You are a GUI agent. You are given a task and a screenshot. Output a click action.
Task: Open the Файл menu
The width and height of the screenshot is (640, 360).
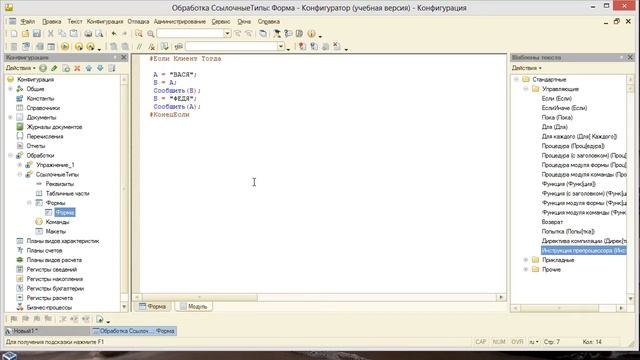[28, 22]
